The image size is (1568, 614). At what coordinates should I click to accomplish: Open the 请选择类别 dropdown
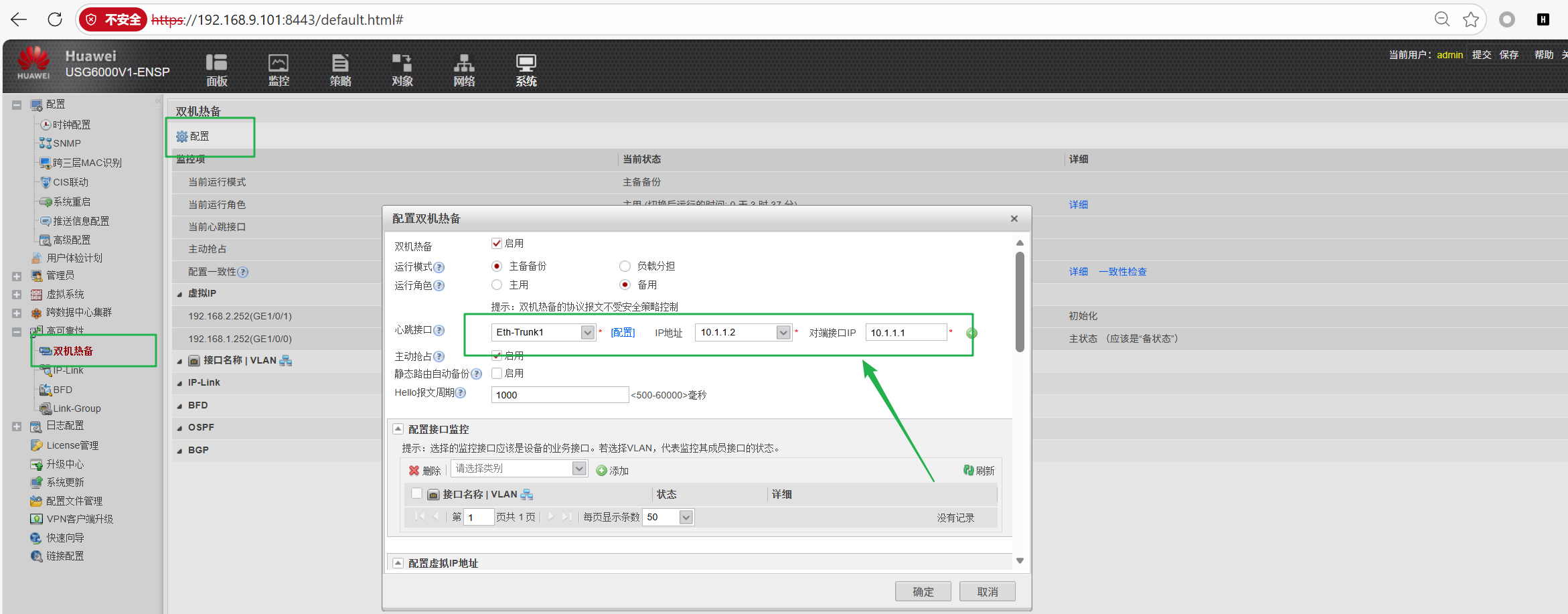pos(580,469)
